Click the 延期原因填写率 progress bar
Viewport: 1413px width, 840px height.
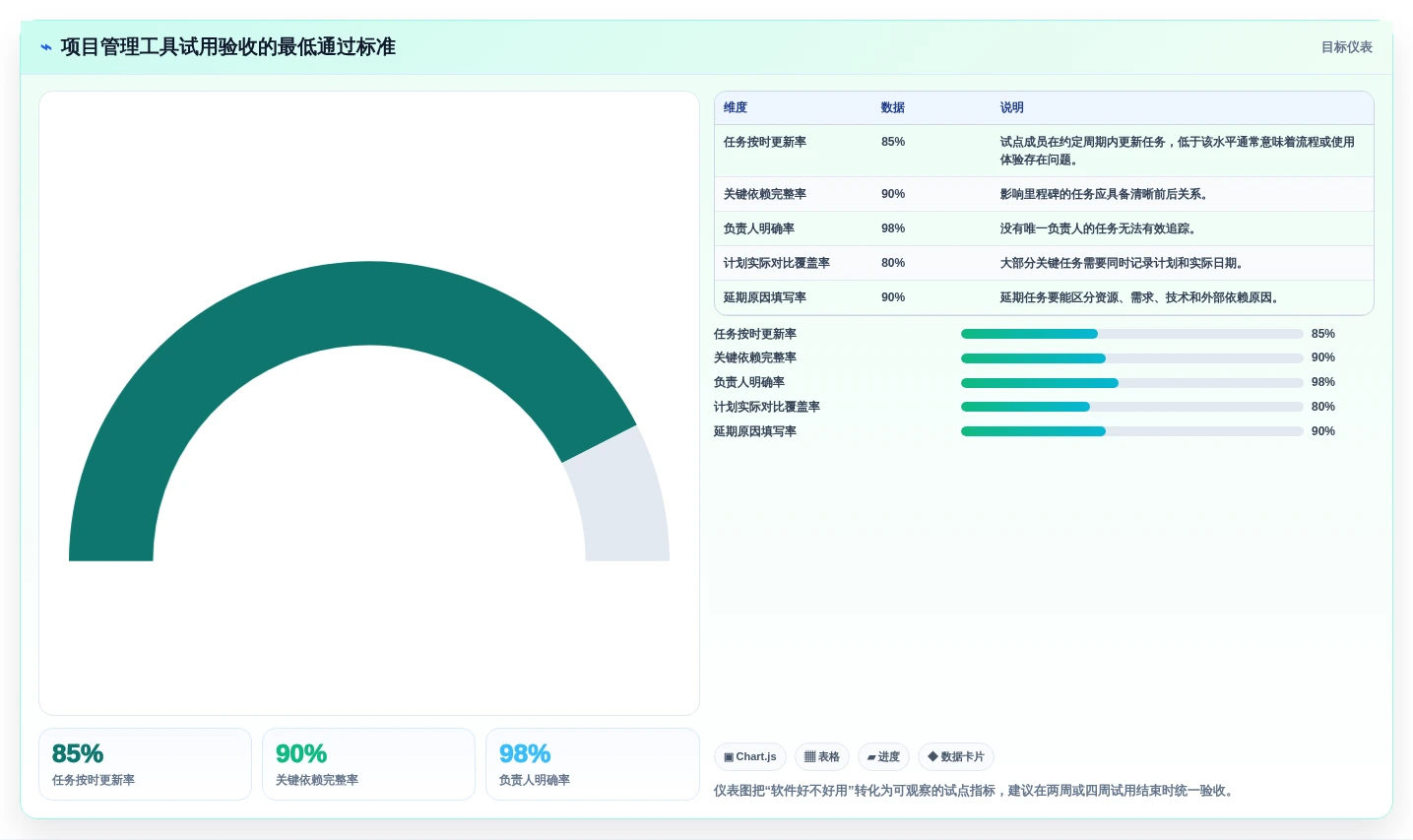1132,431
